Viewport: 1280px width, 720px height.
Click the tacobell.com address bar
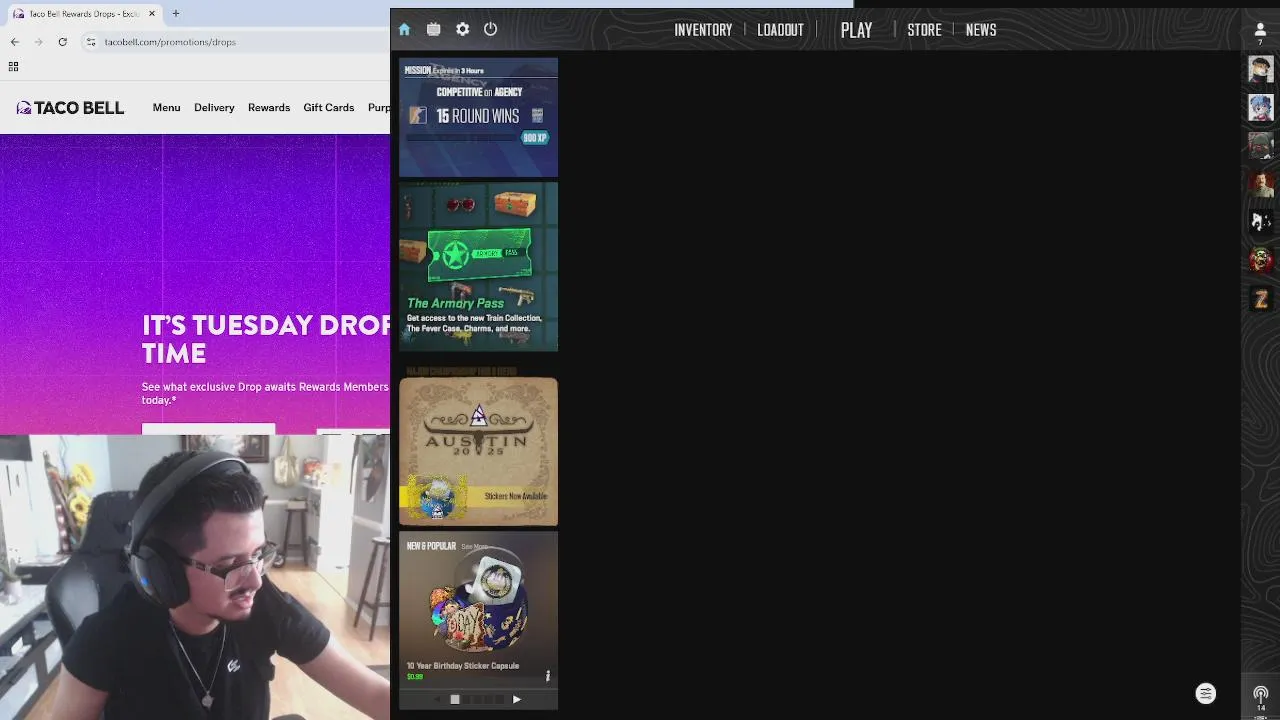[x=235, y=42]
